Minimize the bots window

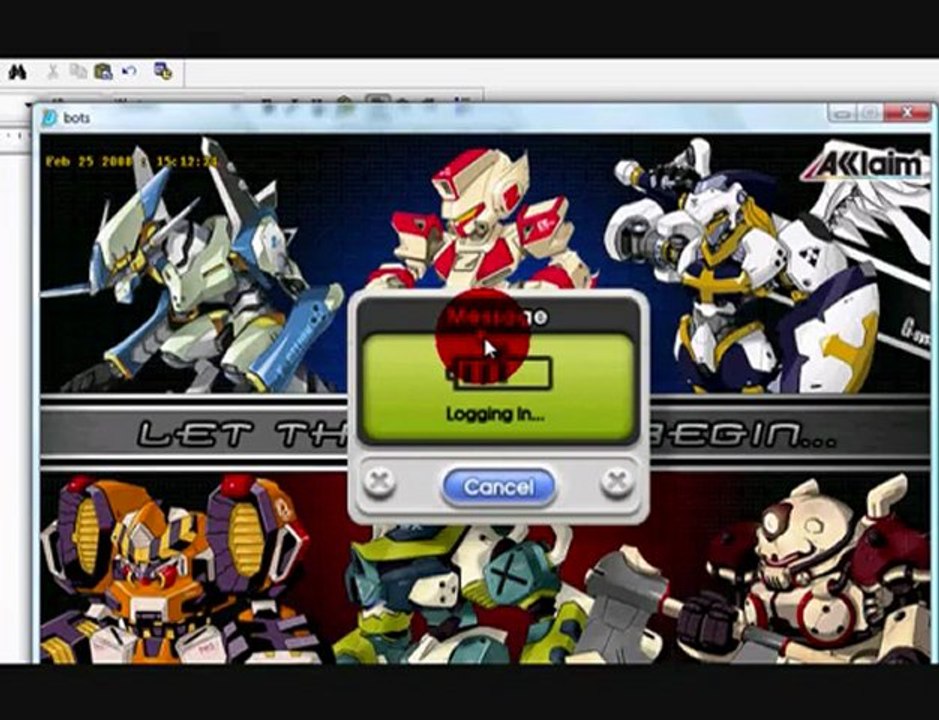pos(841,113)
